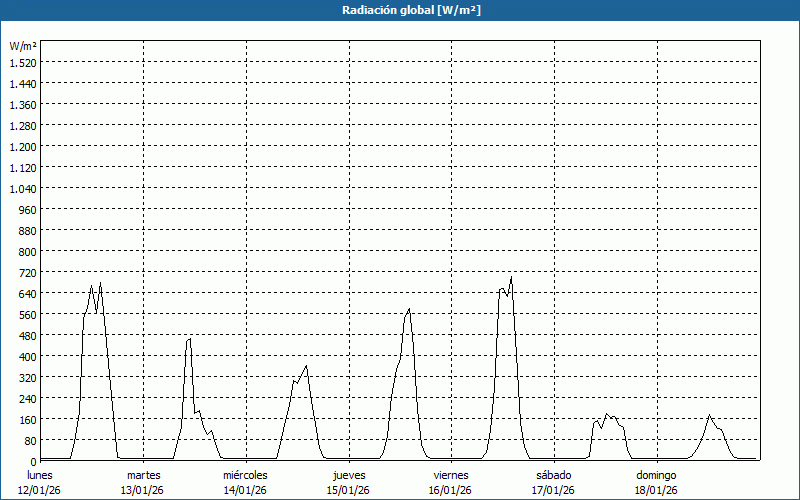This screenshot has width=800, height=500.
Task: Click the "lunes" day label
Action: tap(40, 475)
